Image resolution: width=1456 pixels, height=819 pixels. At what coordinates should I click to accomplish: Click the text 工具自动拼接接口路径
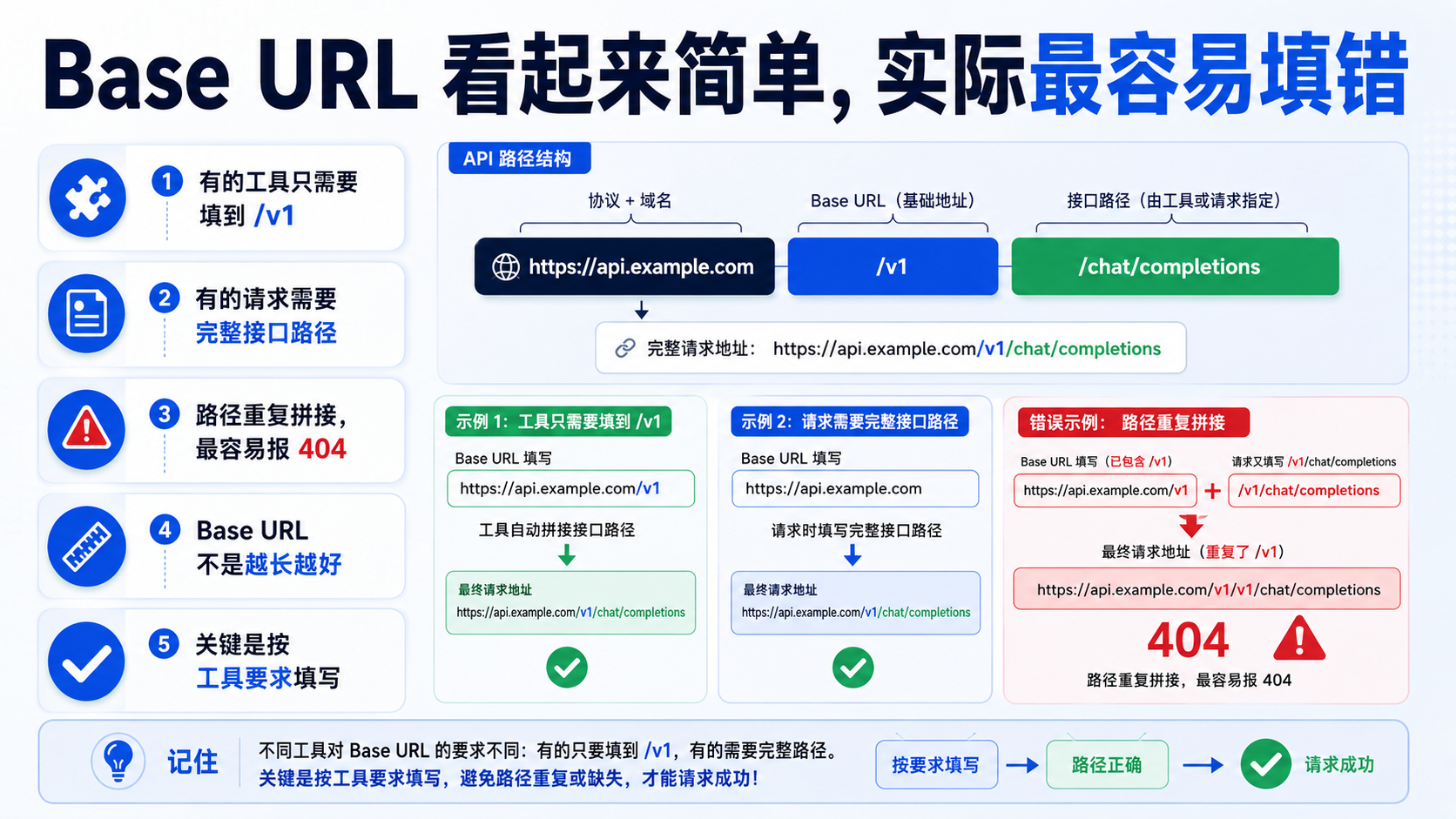click(x=556, y=530)
